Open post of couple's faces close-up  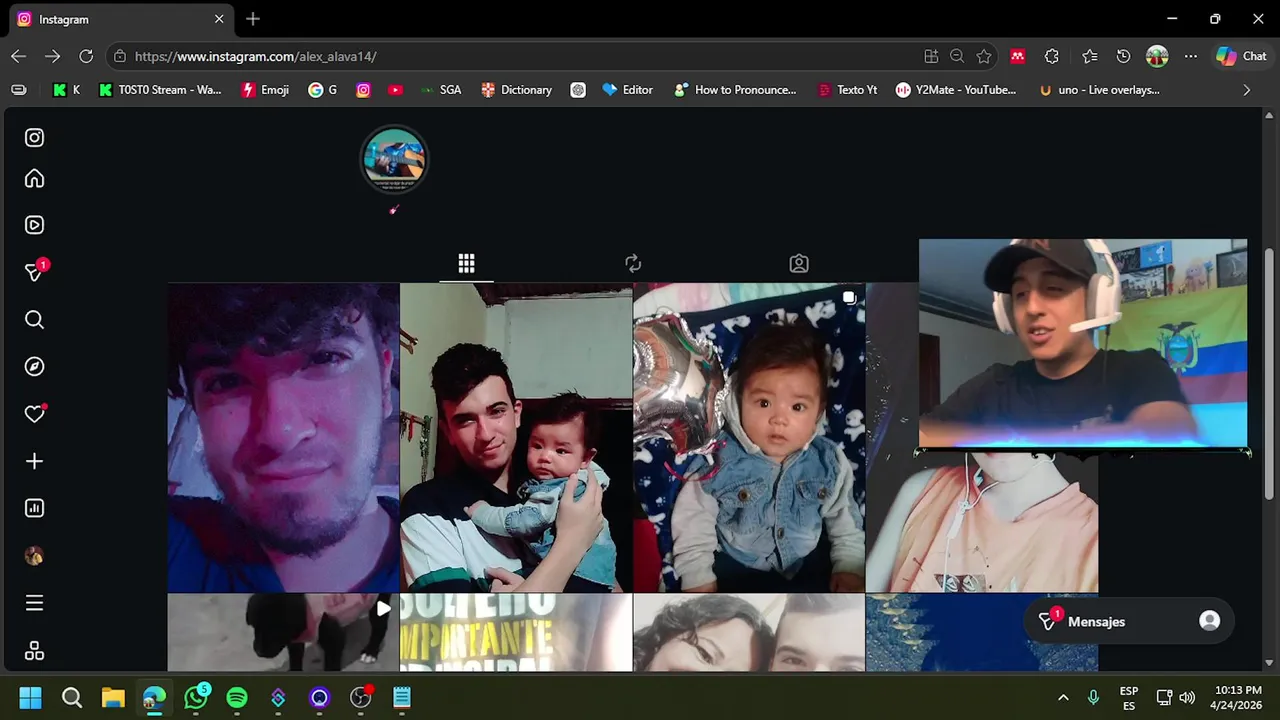click(749, 632)
